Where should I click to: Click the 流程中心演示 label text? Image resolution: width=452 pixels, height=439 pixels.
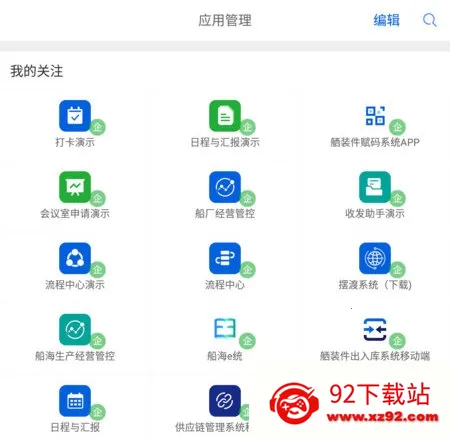75,285
